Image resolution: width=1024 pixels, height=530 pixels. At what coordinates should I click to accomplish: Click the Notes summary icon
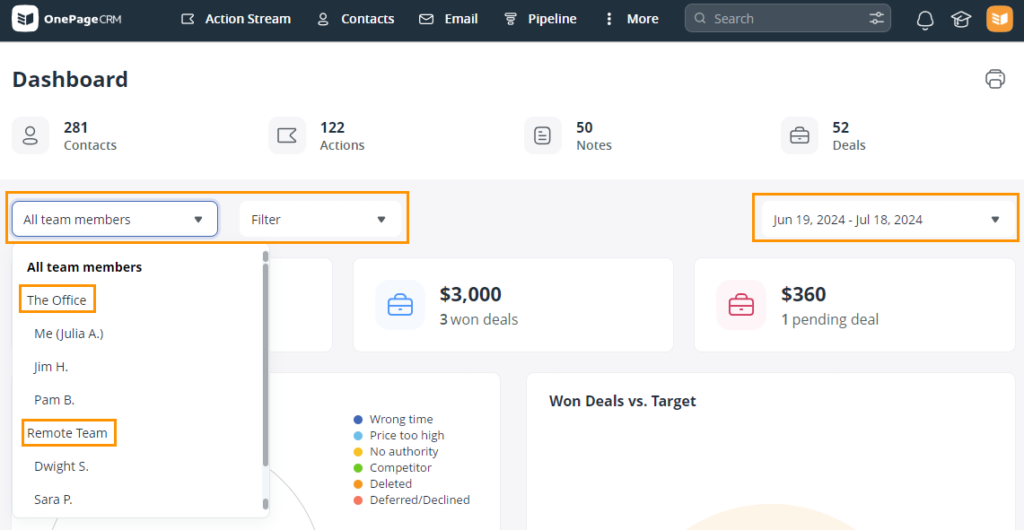543,136
